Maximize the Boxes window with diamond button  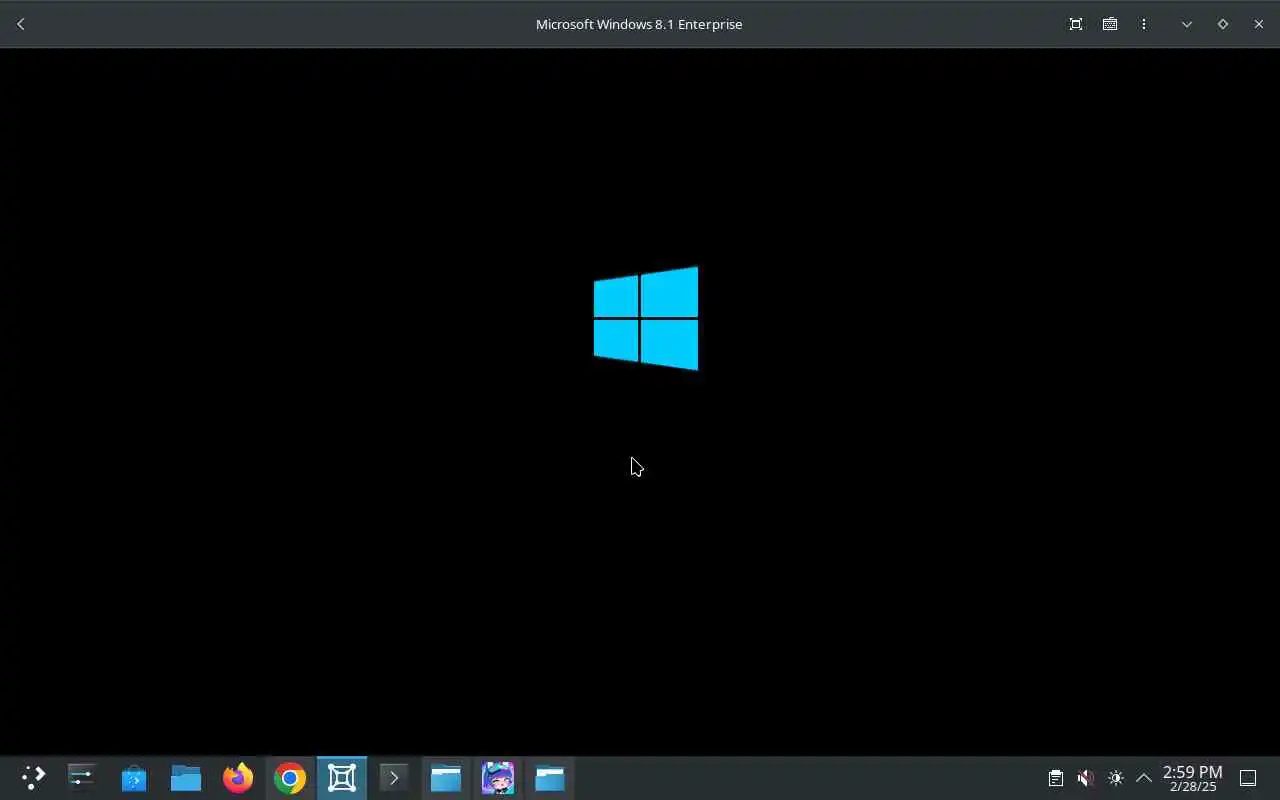point(1223,24)
